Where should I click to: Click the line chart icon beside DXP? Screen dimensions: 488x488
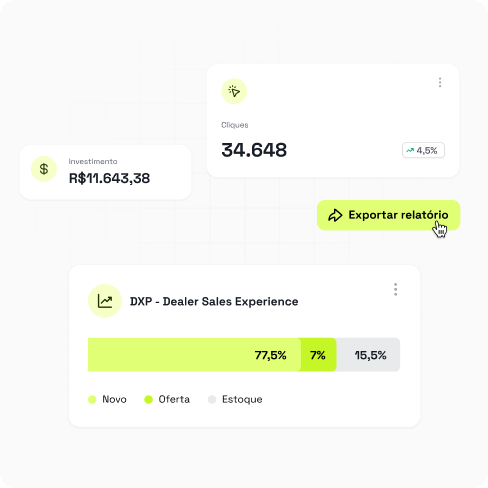[x=105, y=301]
